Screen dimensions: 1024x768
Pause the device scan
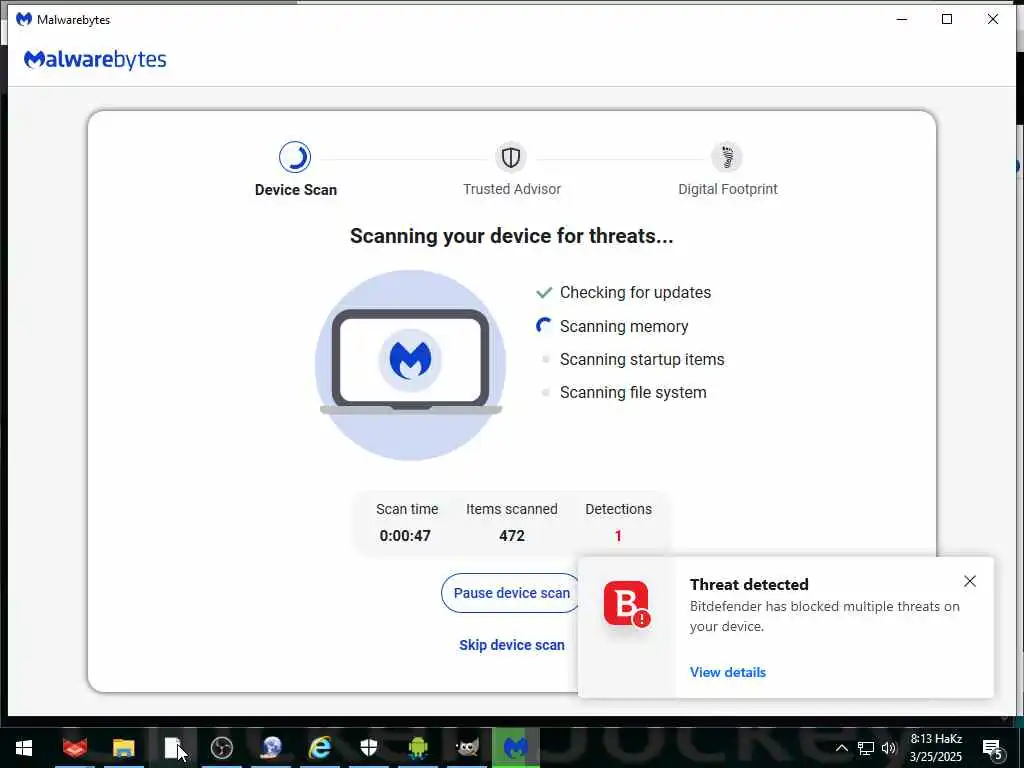click(x=511, y=593)
